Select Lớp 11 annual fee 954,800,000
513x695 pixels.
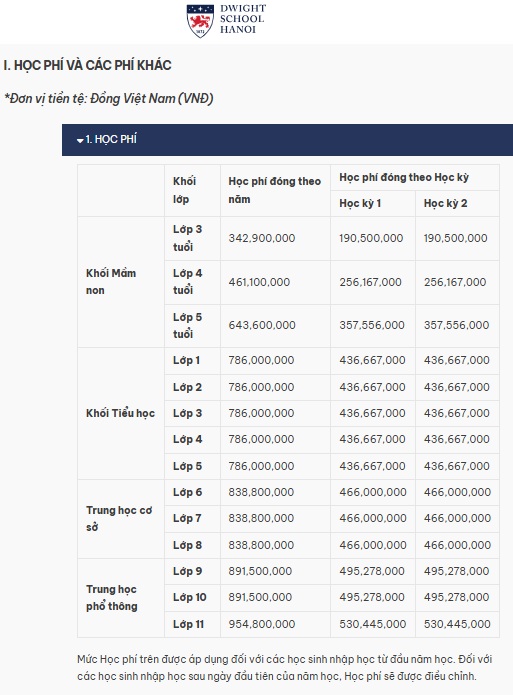click(262, 624)
